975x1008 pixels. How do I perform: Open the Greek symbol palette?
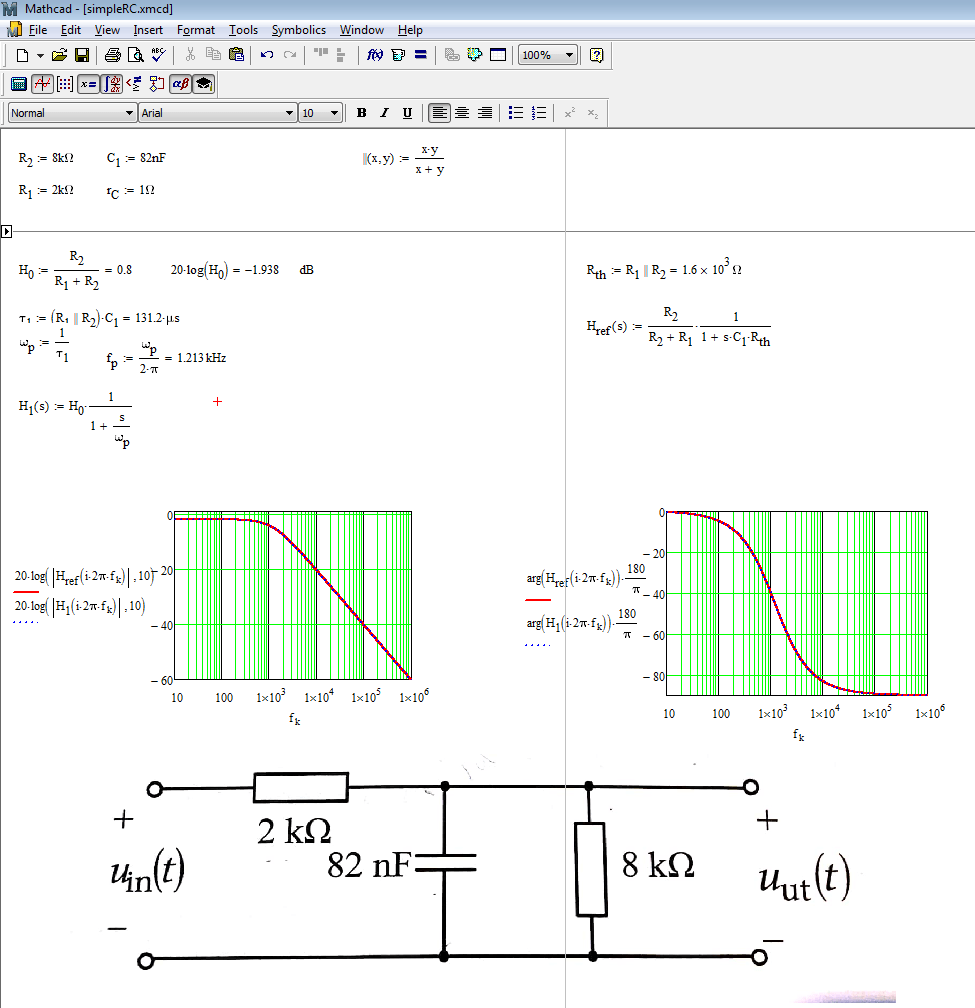tap(178, 84)
